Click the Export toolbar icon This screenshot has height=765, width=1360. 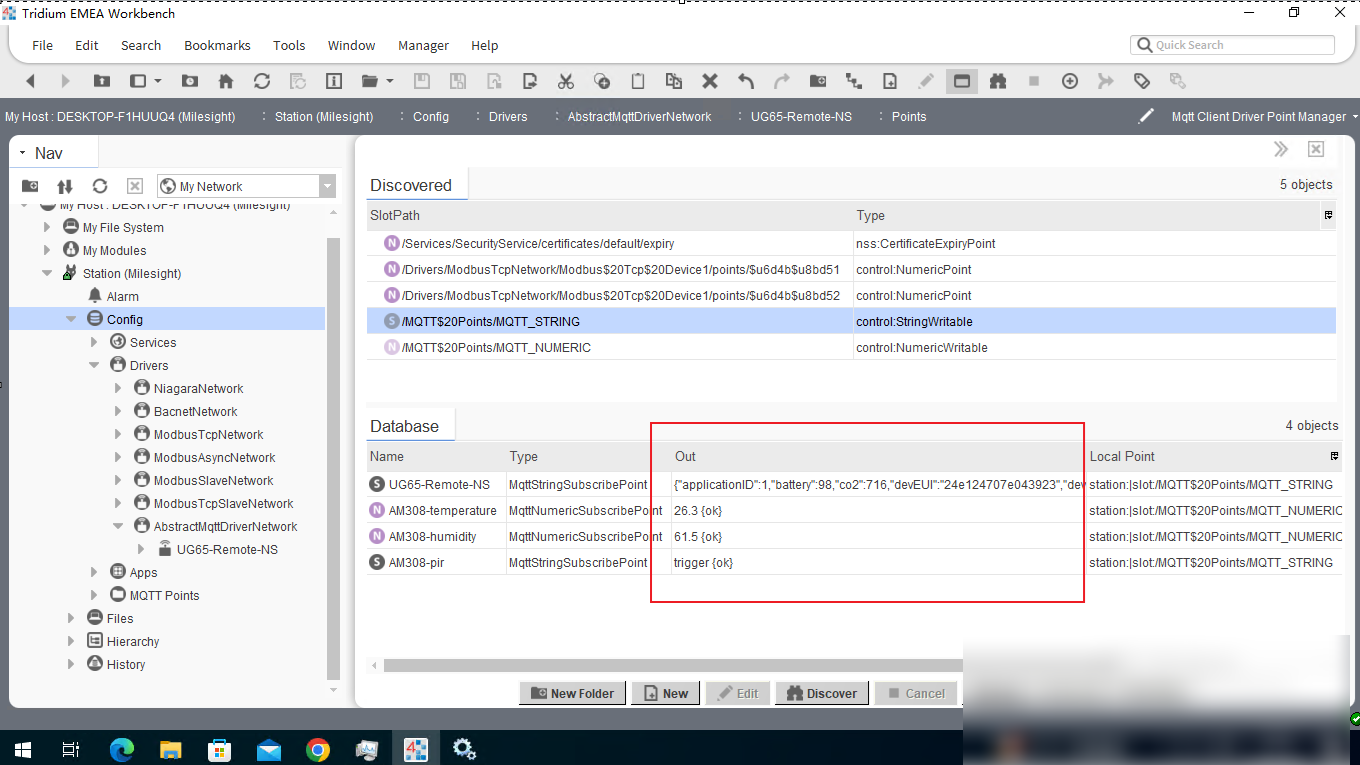point(530,81)
